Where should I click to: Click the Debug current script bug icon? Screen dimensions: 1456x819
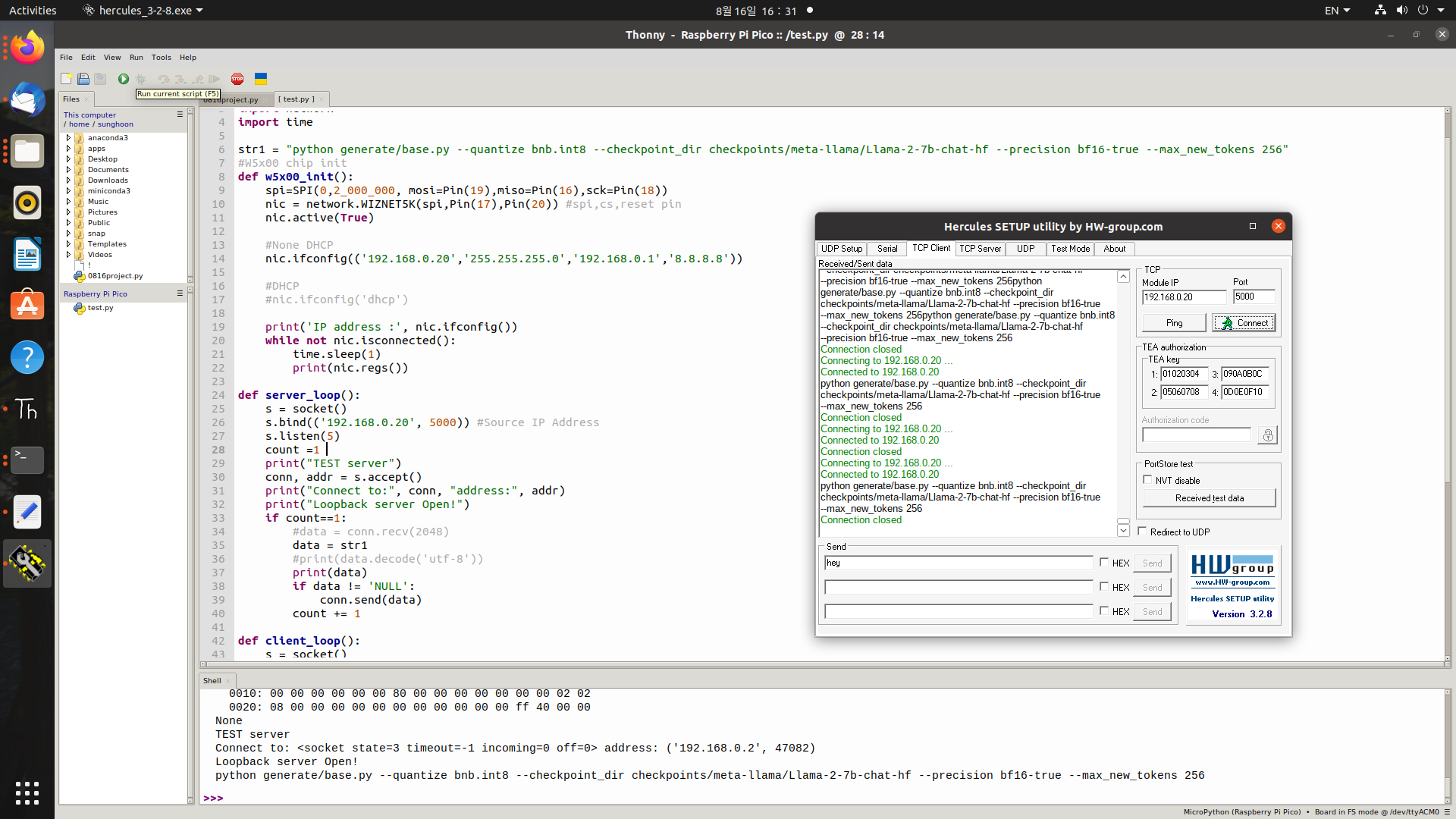141,79
